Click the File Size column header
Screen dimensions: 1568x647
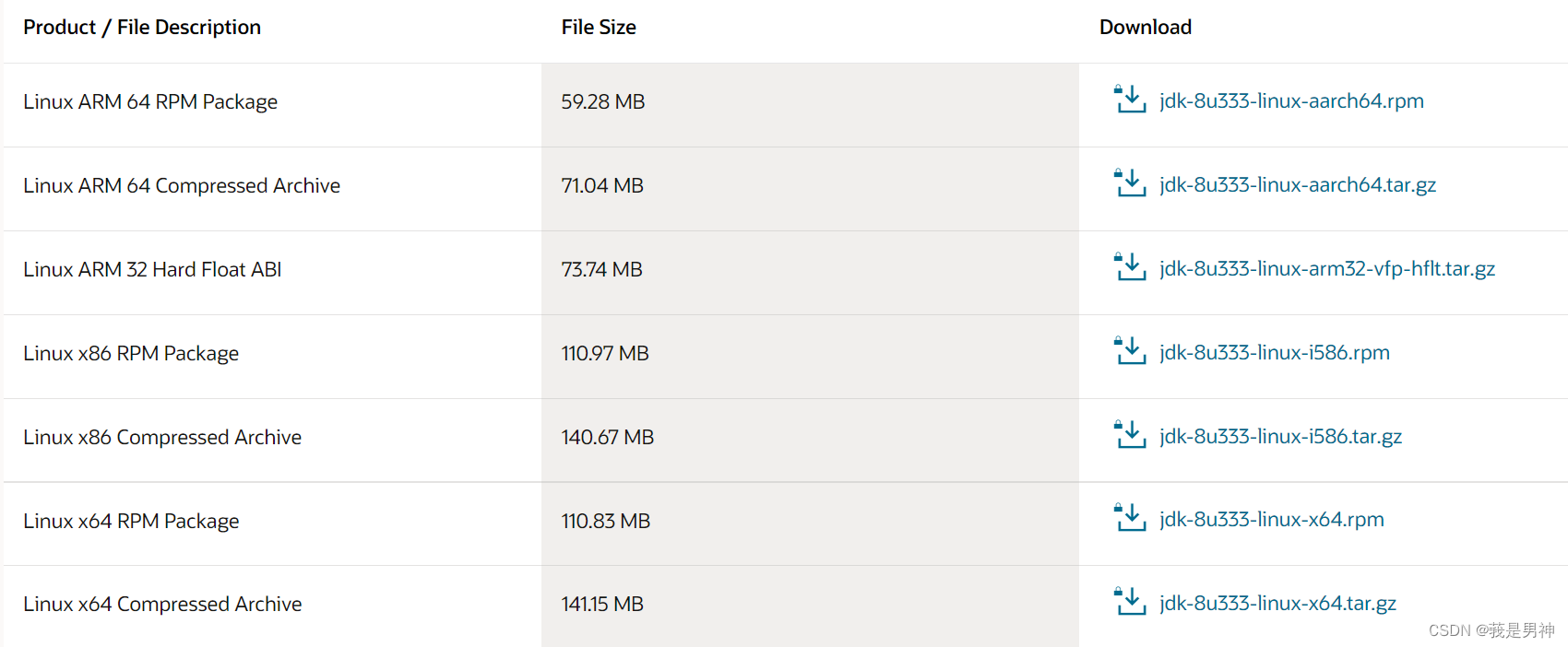click(599, 27)
